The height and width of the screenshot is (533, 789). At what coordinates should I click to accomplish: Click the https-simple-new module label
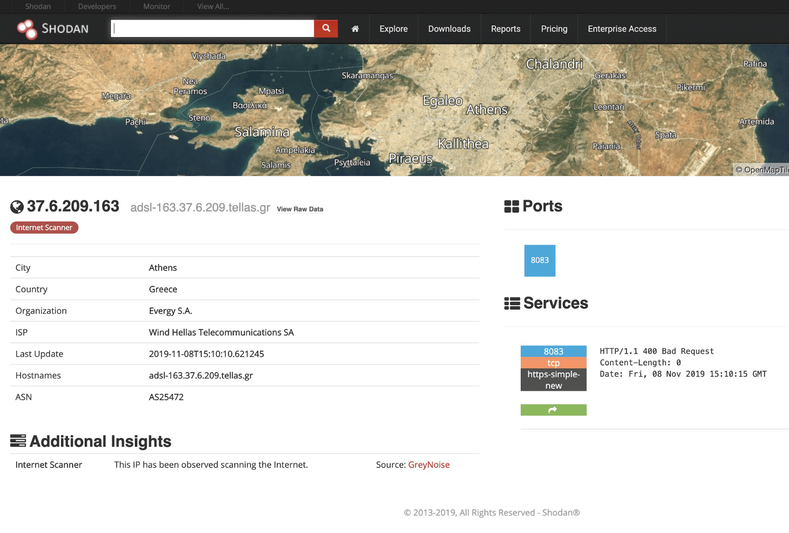click(553, 380)
